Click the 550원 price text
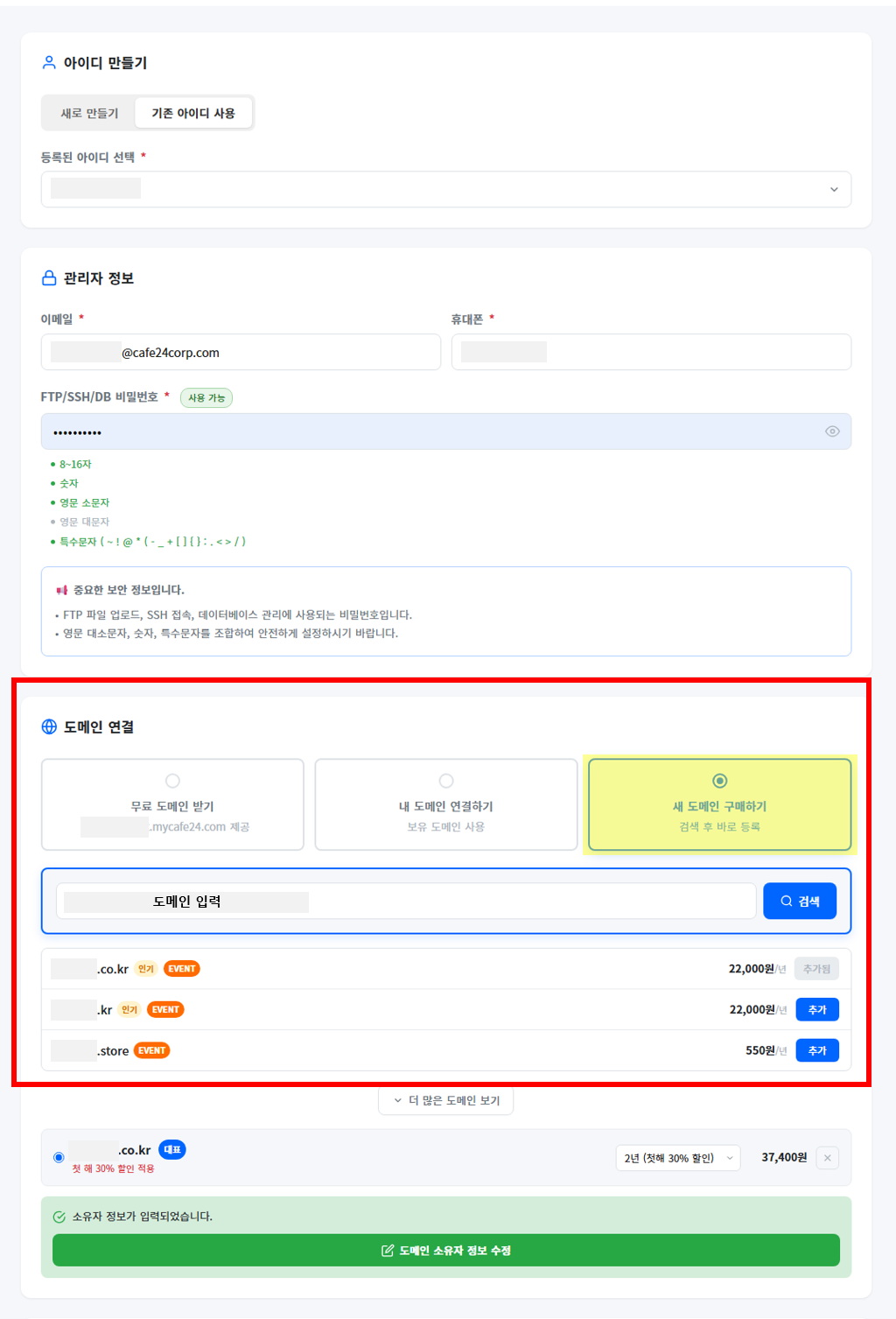This screenshot has height=1319, width=896. point(760,1050)
